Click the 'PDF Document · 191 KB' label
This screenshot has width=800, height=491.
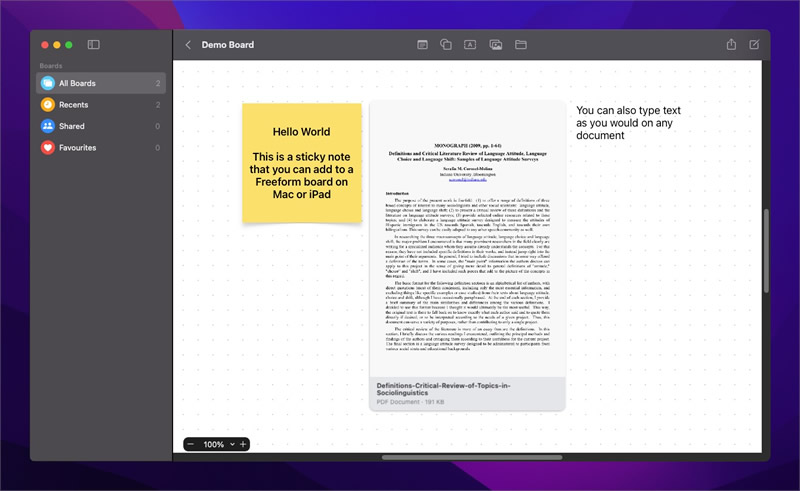tap(410, 402)
